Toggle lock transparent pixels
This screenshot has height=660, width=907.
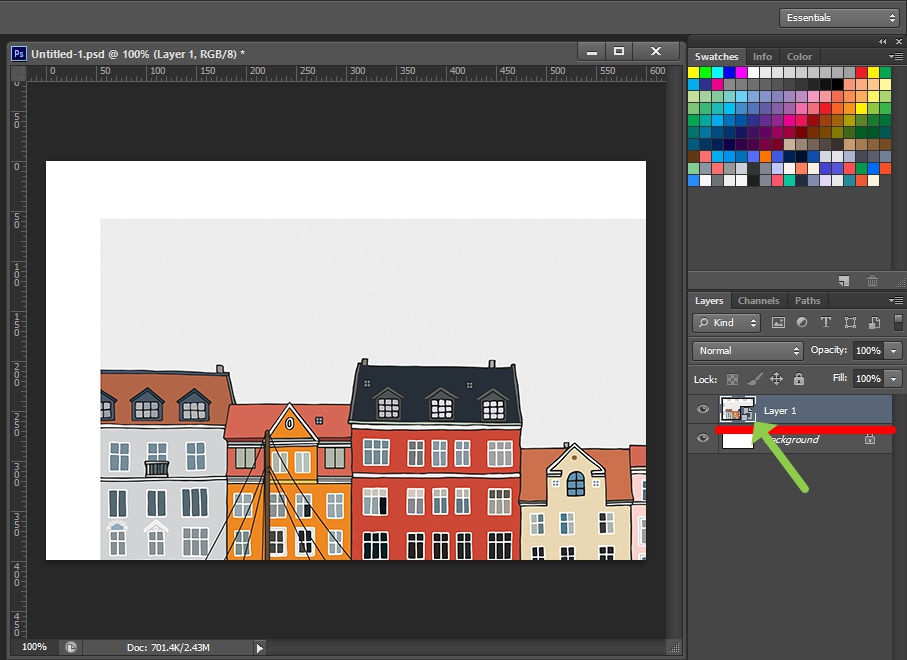732,379
